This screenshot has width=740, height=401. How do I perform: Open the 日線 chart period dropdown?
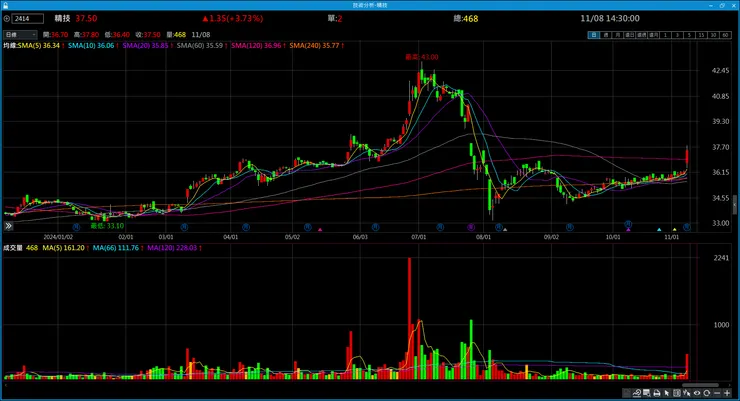[20, 34]
